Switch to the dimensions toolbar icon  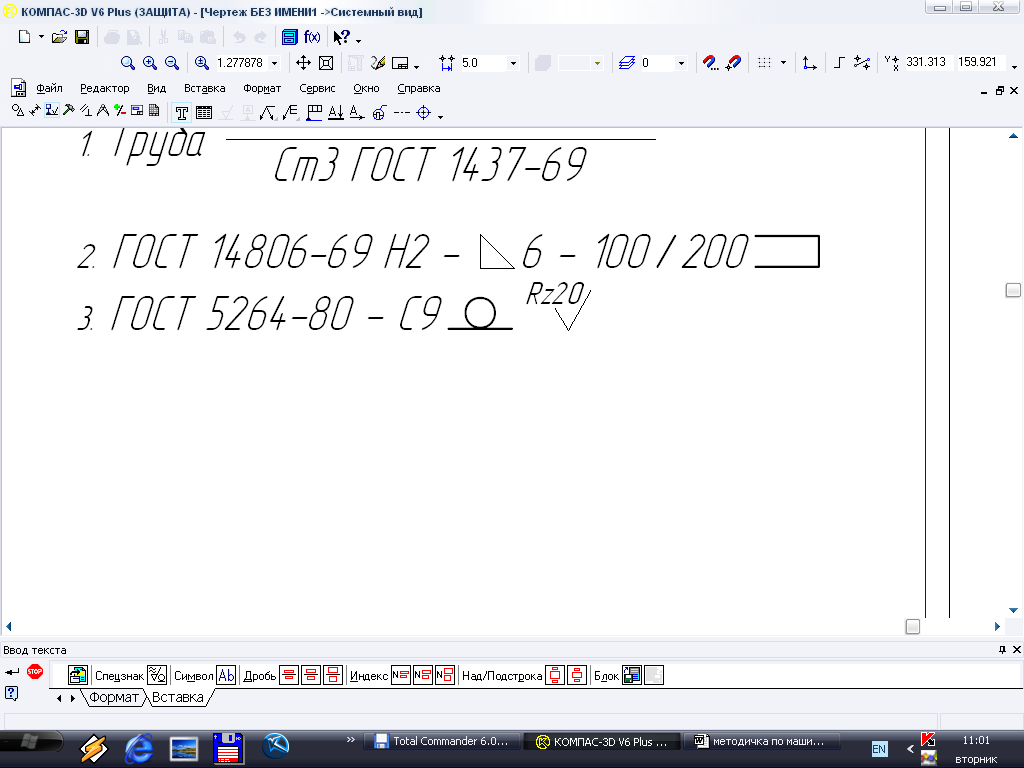pyautogui.click(x=35, y=110)
